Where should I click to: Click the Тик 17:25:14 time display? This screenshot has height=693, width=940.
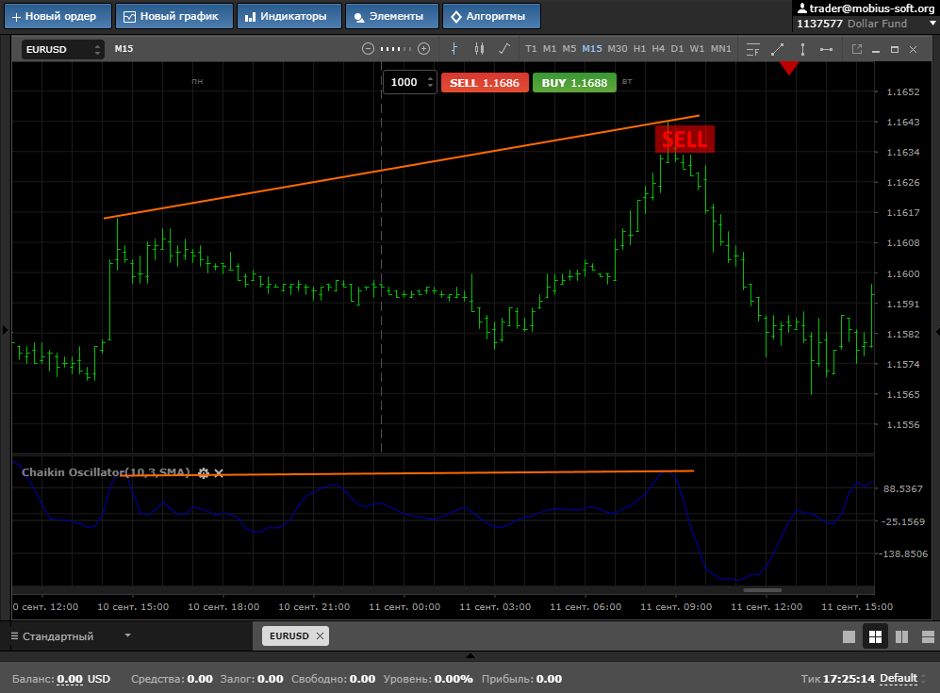point(838,679)
